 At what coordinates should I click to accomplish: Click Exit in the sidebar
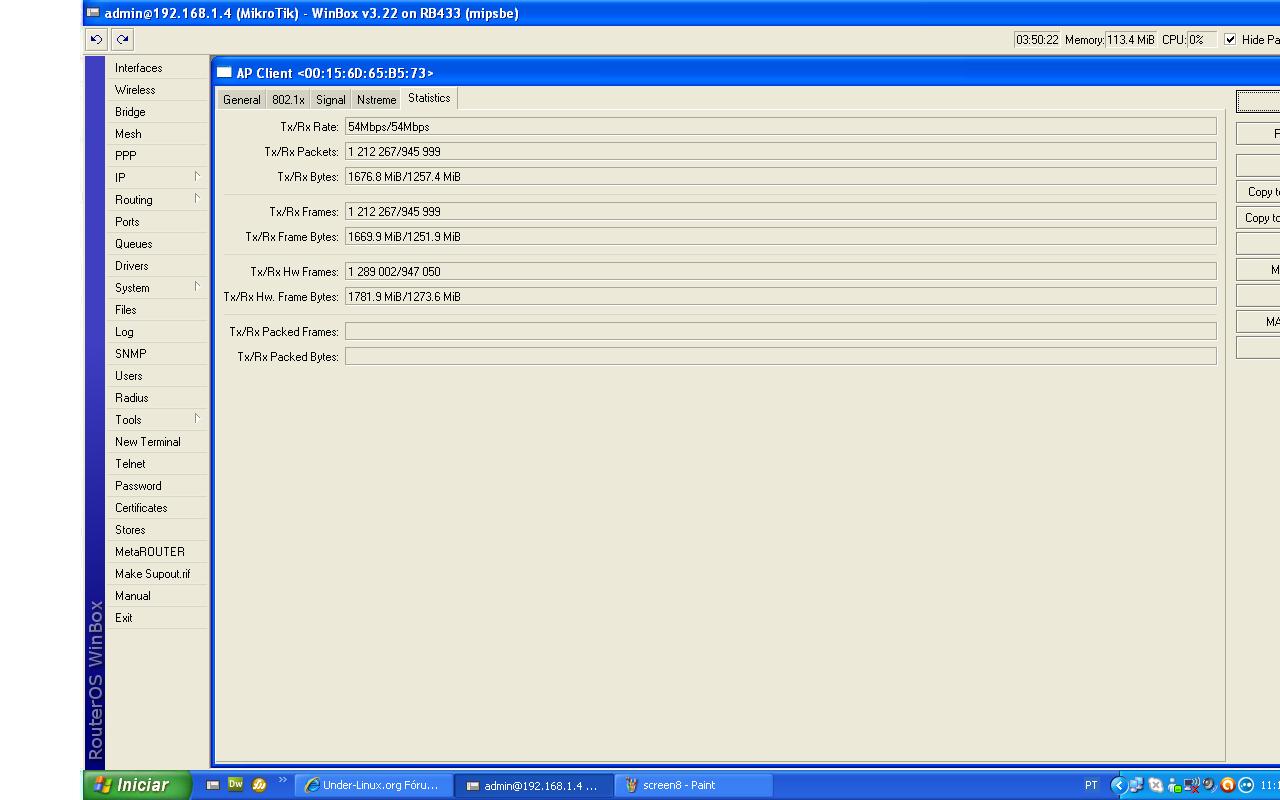click(123, 618)
